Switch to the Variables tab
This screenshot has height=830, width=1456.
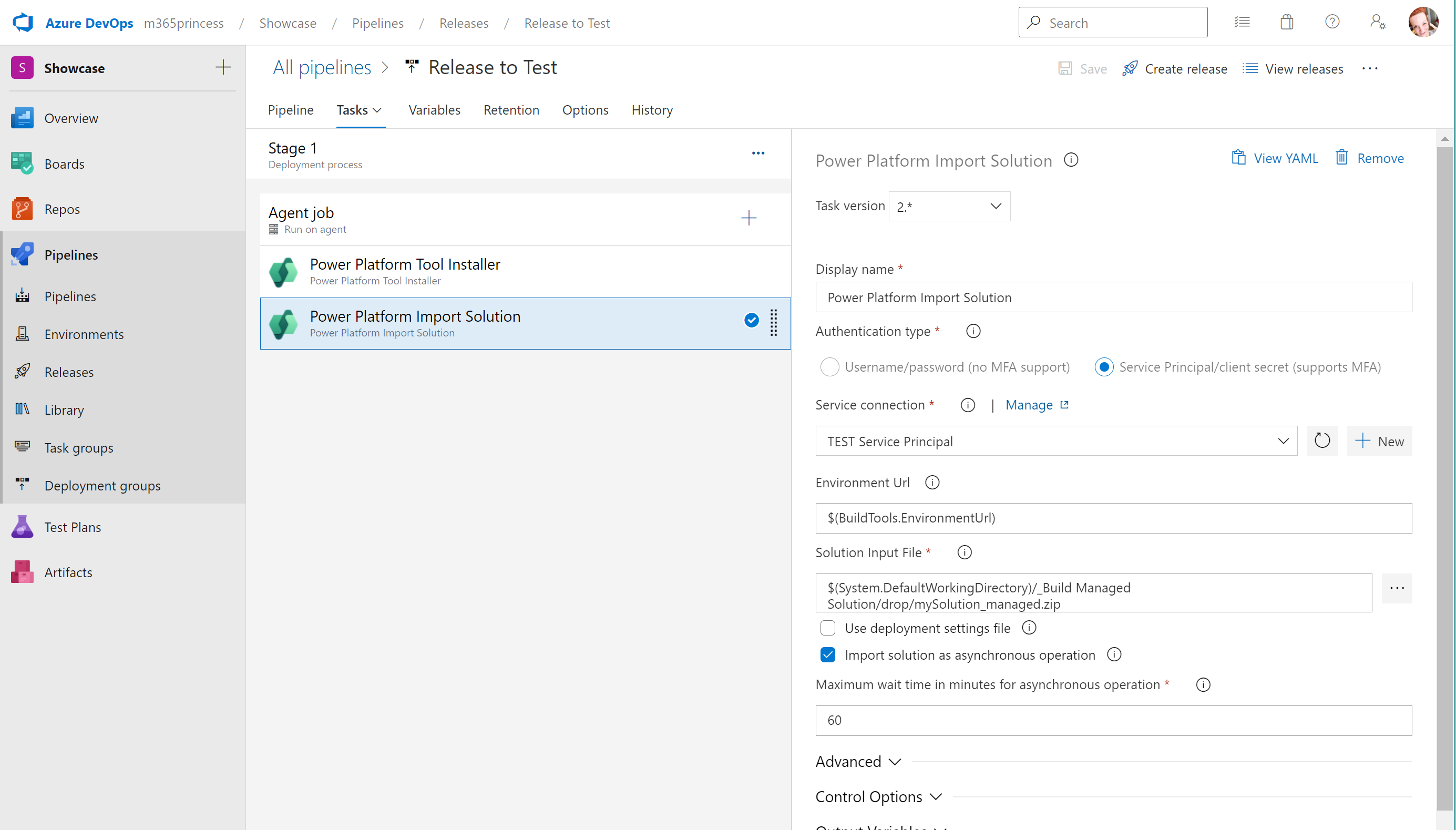(x=434, y=110)
